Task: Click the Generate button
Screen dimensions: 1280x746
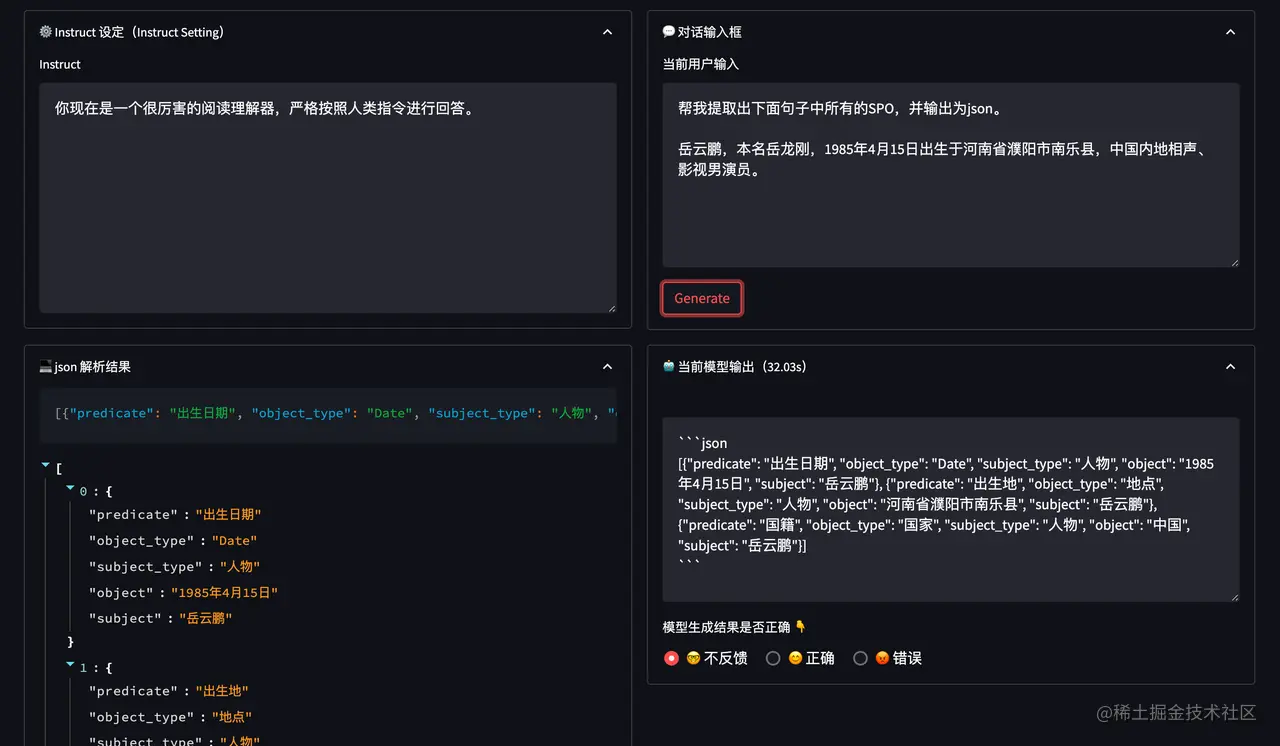Action: 702,298
